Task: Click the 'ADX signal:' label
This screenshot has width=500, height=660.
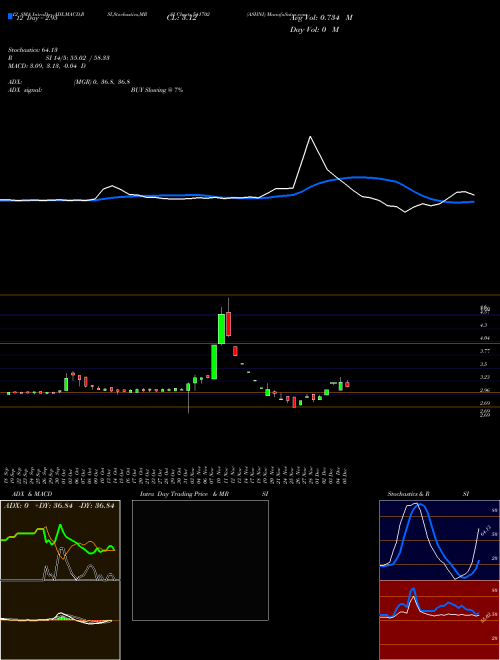Action: [25, 90]
